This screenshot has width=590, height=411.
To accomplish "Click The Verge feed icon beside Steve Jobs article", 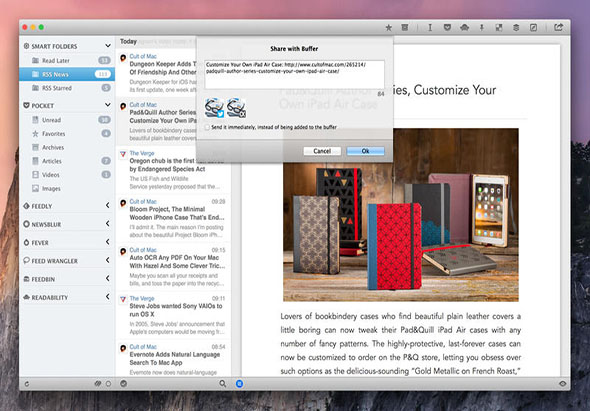I will click(x=123, y=300).
